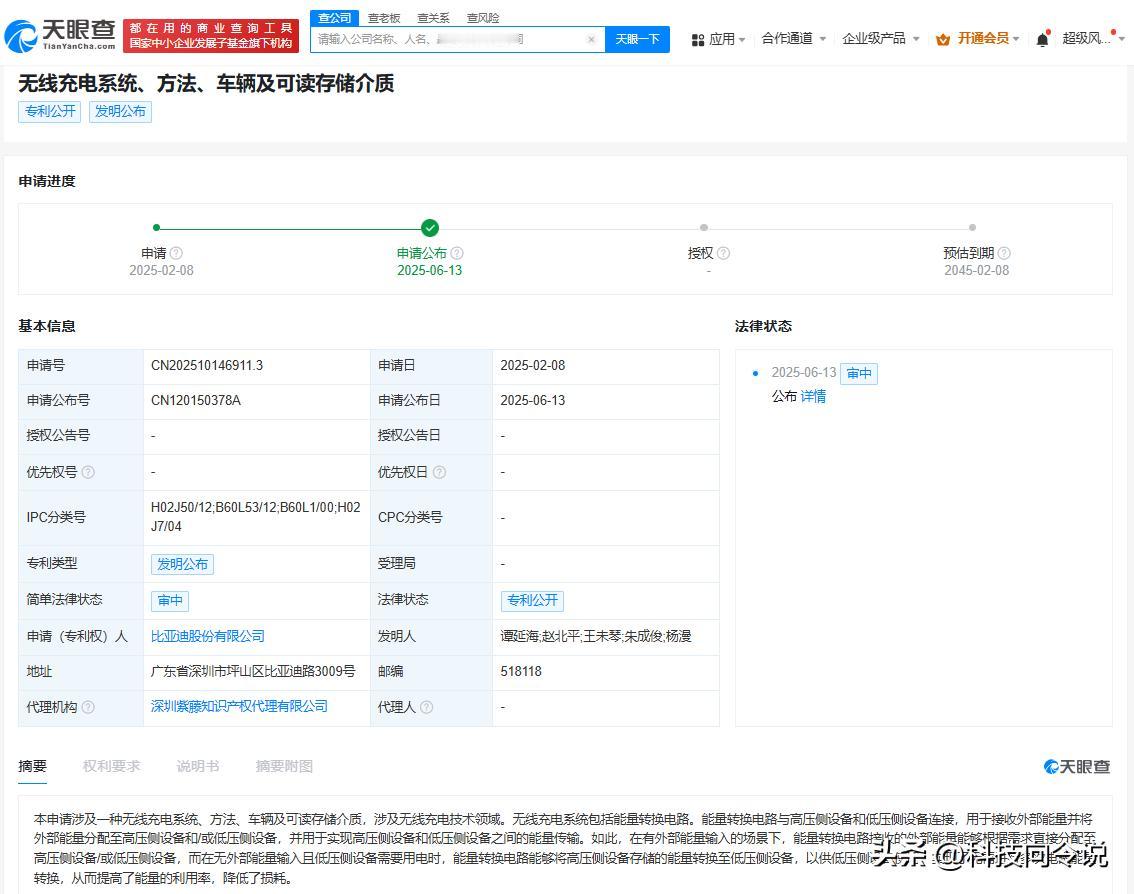1134x894 pixels.
Task: Select the 查关系 search tab
Action: click(433, 18)
